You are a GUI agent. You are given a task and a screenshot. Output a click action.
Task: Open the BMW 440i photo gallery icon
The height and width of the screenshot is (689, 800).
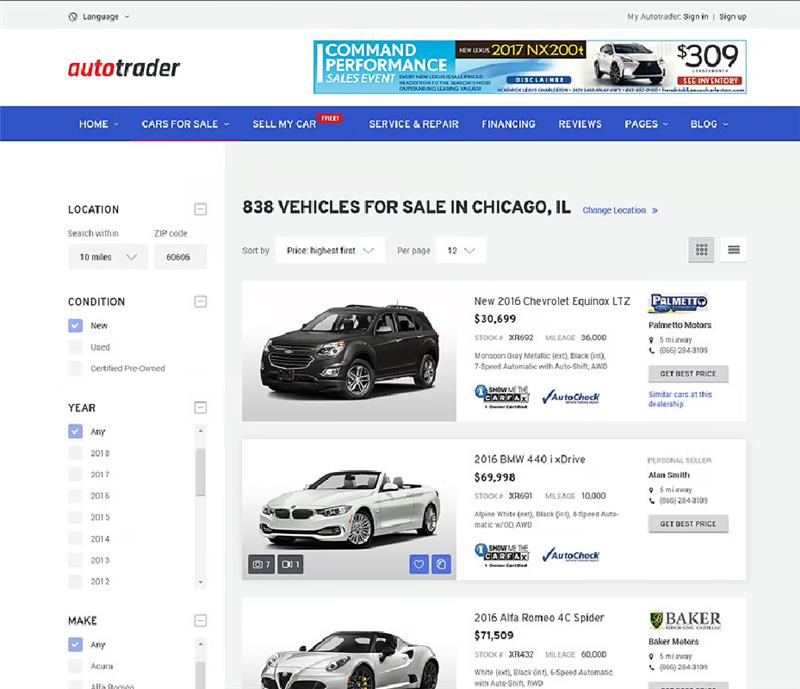261,564
